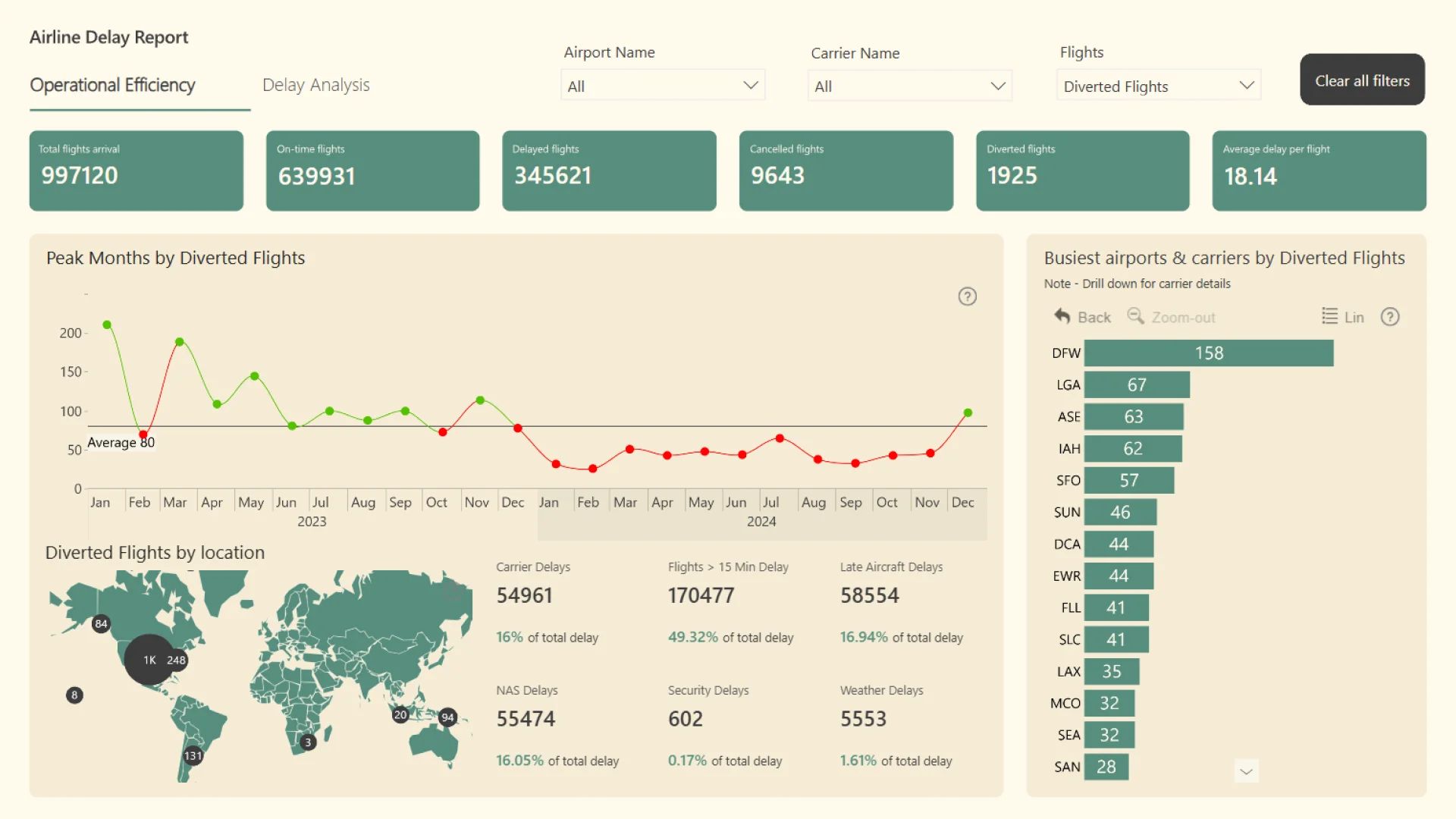Select the SEA bar showing 32
The width and height of the screenshot is (1456, 819).
tap(1109, 736)
